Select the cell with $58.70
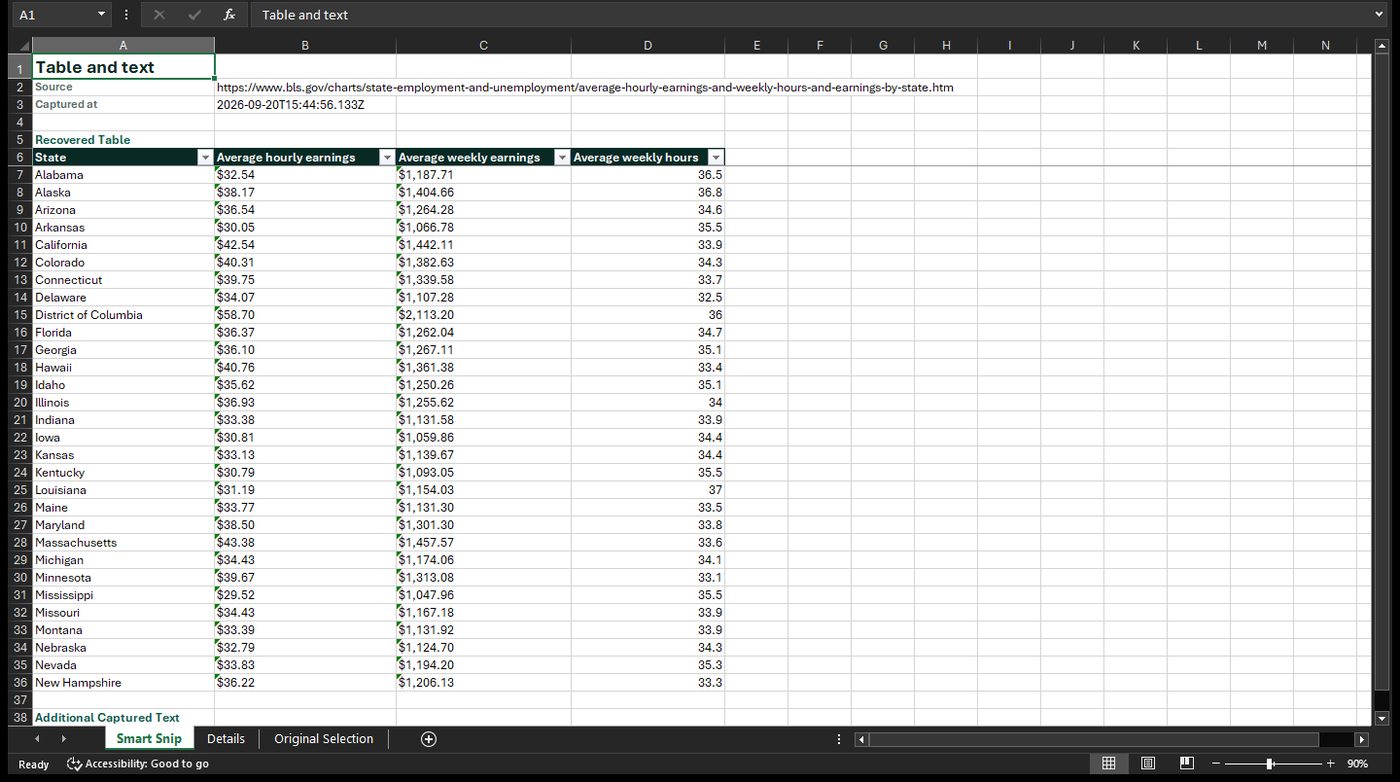The height and width of the screenshot is (782, 1400). 305,315
